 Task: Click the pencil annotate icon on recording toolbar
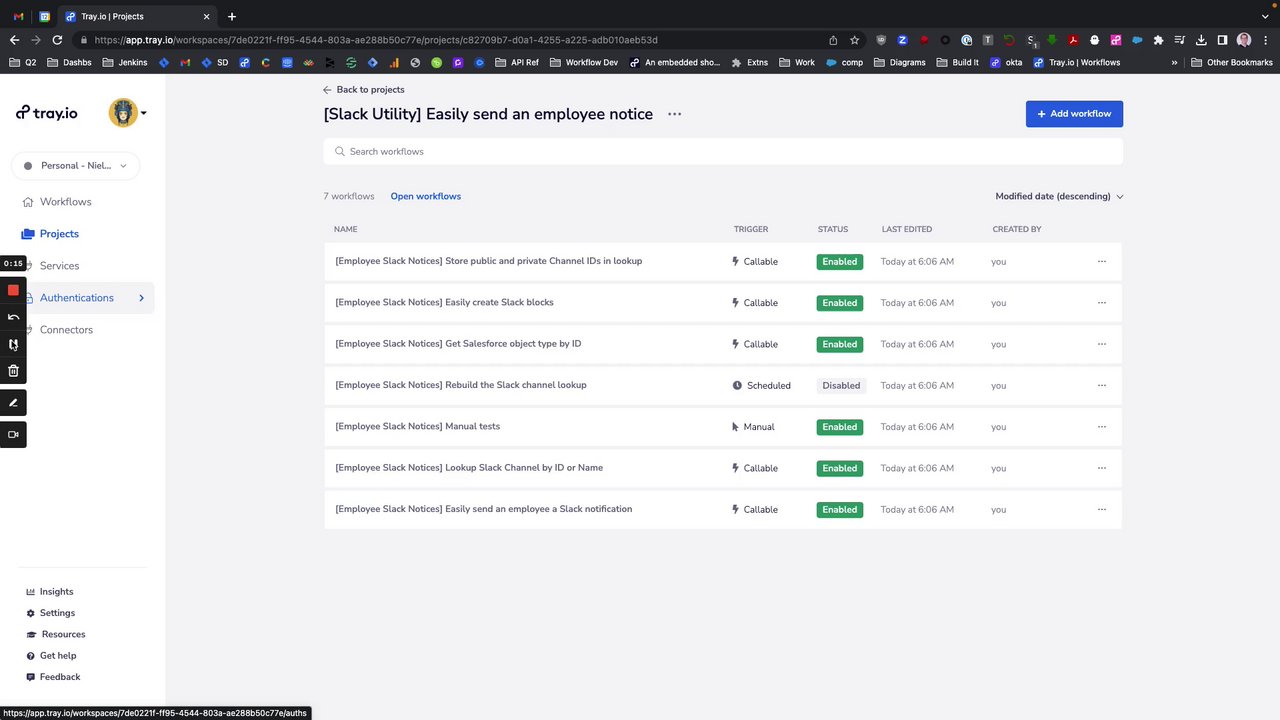[x=13, y=403]
